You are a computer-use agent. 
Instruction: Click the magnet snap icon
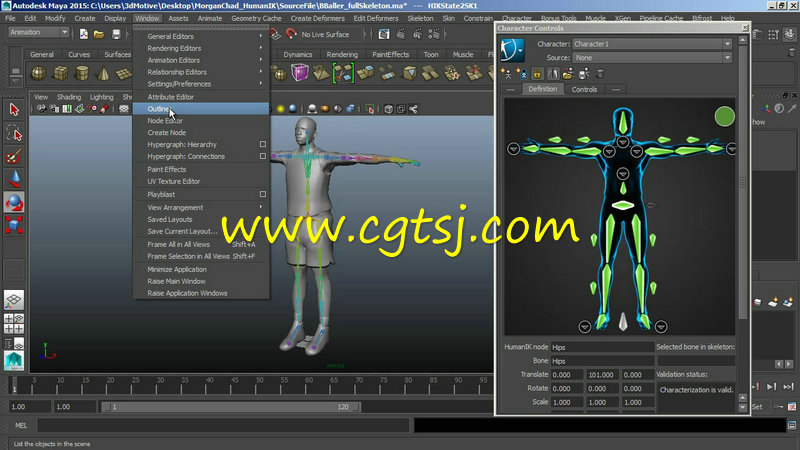(x=291, y=34)
